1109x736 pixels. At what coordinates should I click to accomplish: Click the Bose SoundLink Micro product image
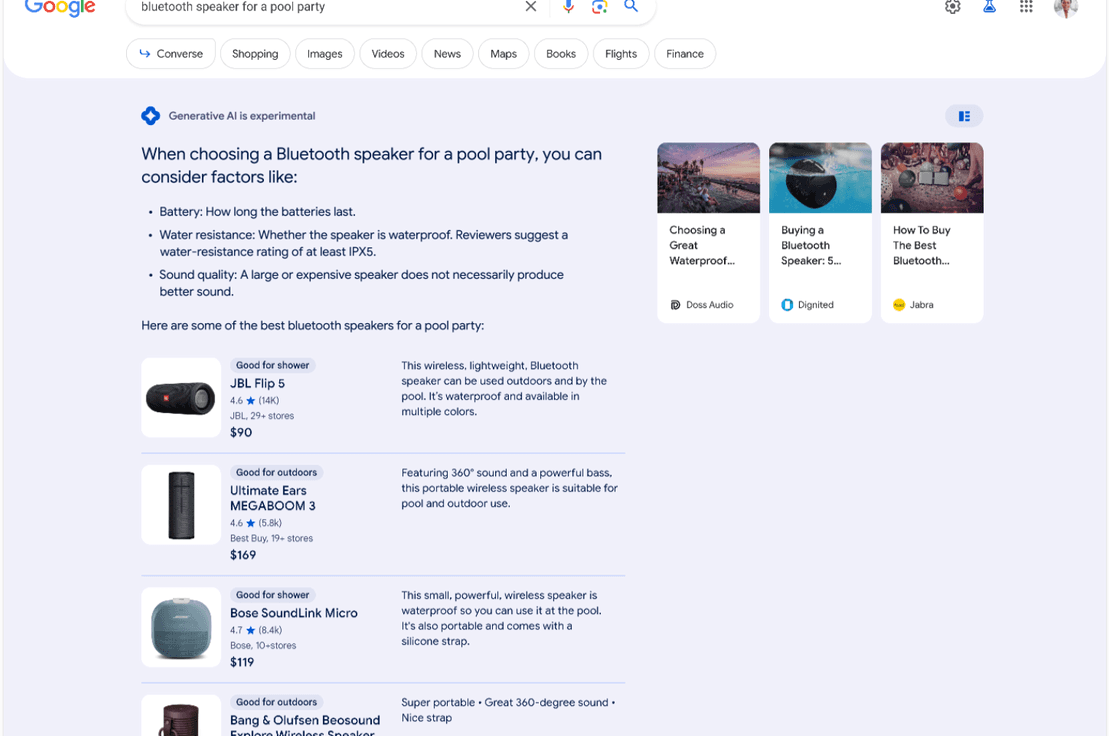(x=181, y=627)
